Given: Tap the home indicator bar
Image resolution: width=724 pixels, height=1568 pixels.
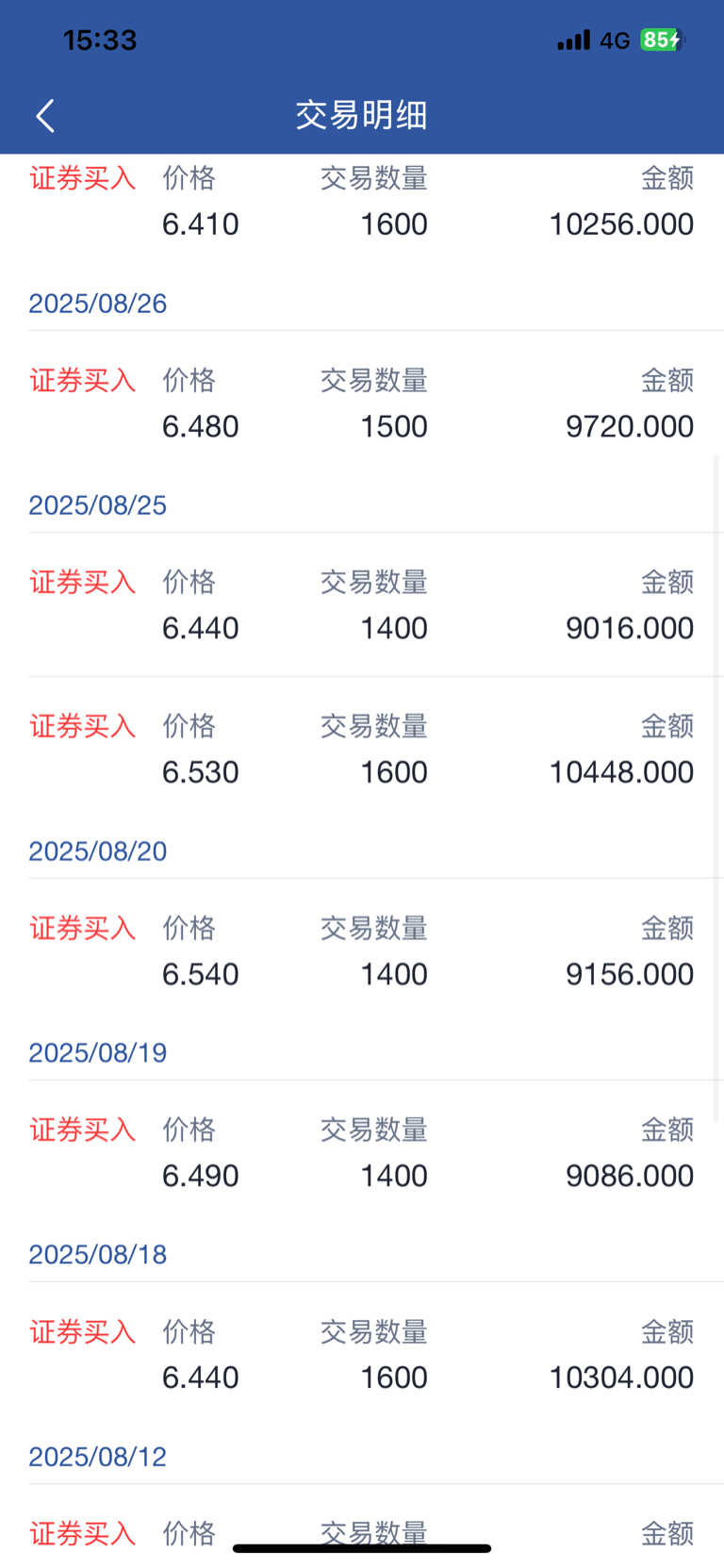Looking at the screenshot, I should [x=362, y=1548].
